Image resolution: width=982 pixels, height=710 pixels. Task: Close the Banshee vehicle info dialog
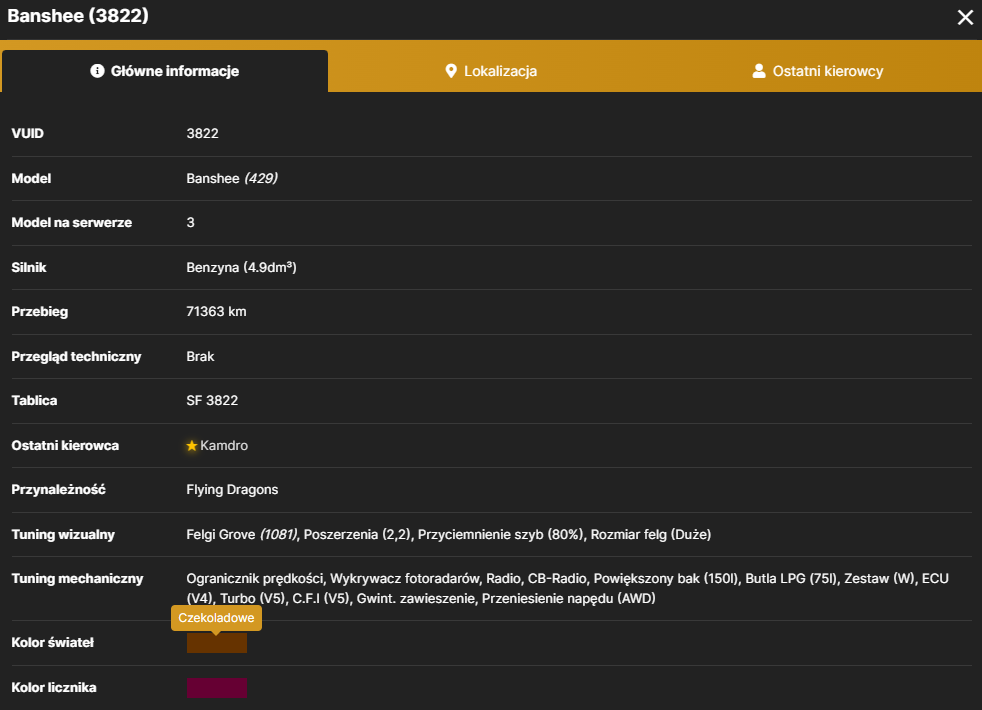pyautogui.click(x=965, y=18)
